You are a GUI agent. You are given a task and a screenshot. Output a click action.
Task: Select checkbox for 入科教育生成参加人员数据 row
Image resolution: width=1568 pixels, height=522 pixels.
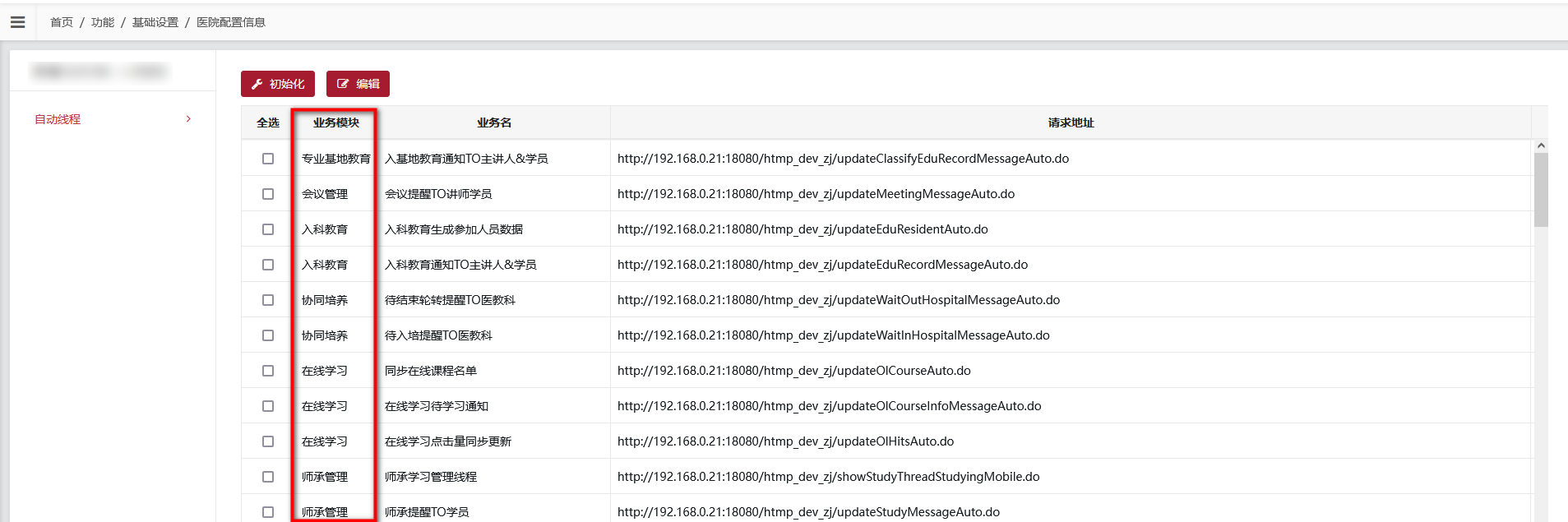[x=268, y=229]
